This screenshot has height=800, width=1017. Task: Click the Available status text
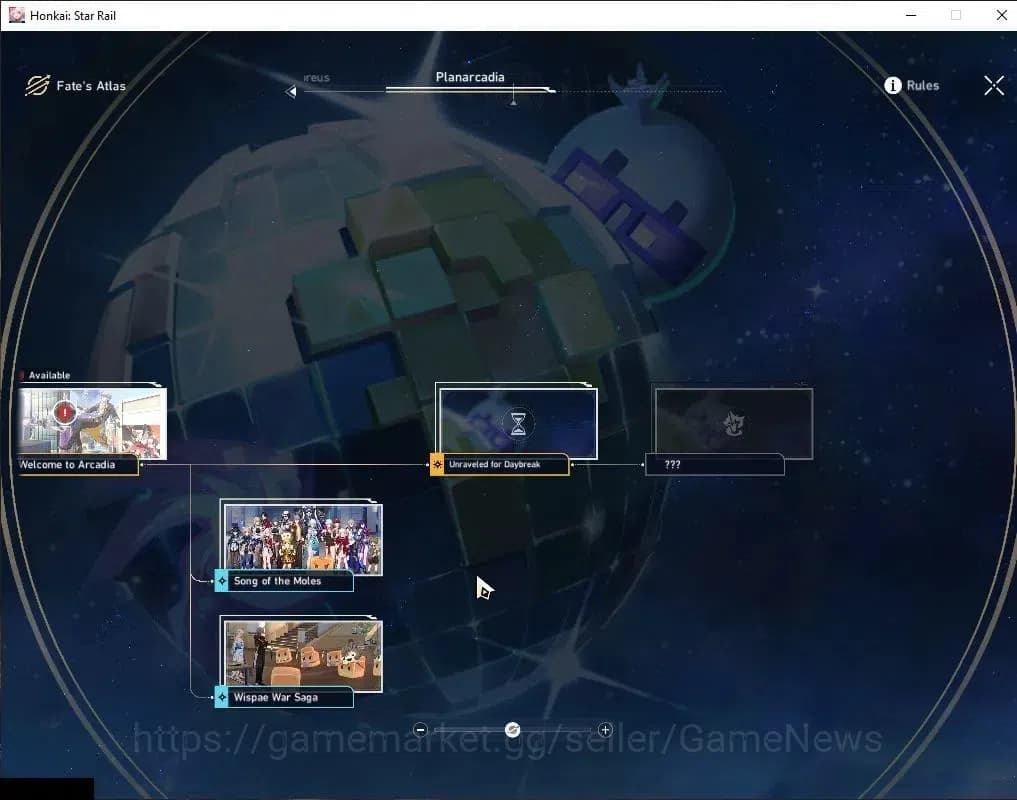click(49, 375)
